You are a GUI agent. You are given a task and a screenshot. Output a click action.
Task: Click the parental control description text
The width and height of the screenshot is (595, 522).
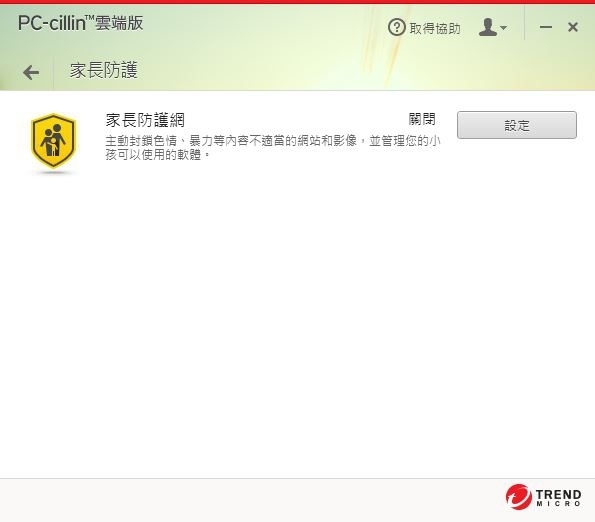click(x=272, y=148)
